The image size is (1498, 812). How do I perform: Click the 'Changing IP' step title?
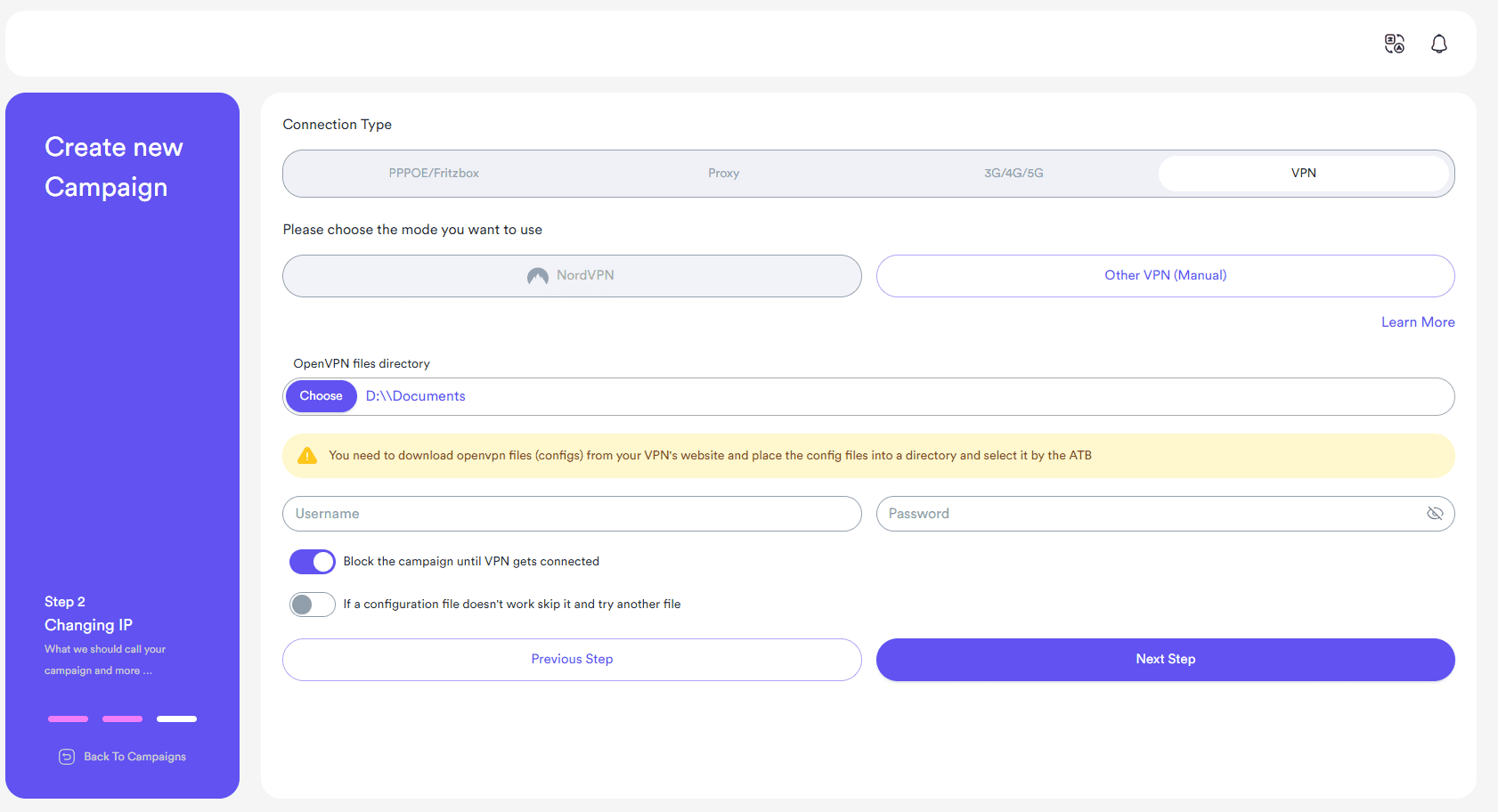point(88,625)
